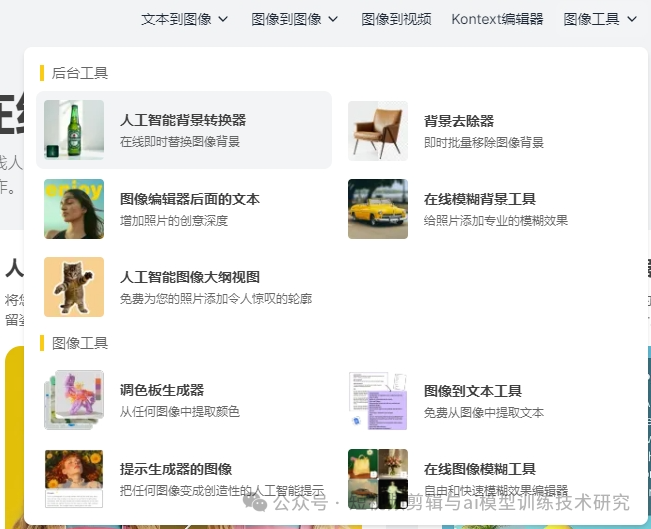The width and height of the screenshot is (651, 529).
Task: Open 图像到文本工具
Action: tap(473, 391)
